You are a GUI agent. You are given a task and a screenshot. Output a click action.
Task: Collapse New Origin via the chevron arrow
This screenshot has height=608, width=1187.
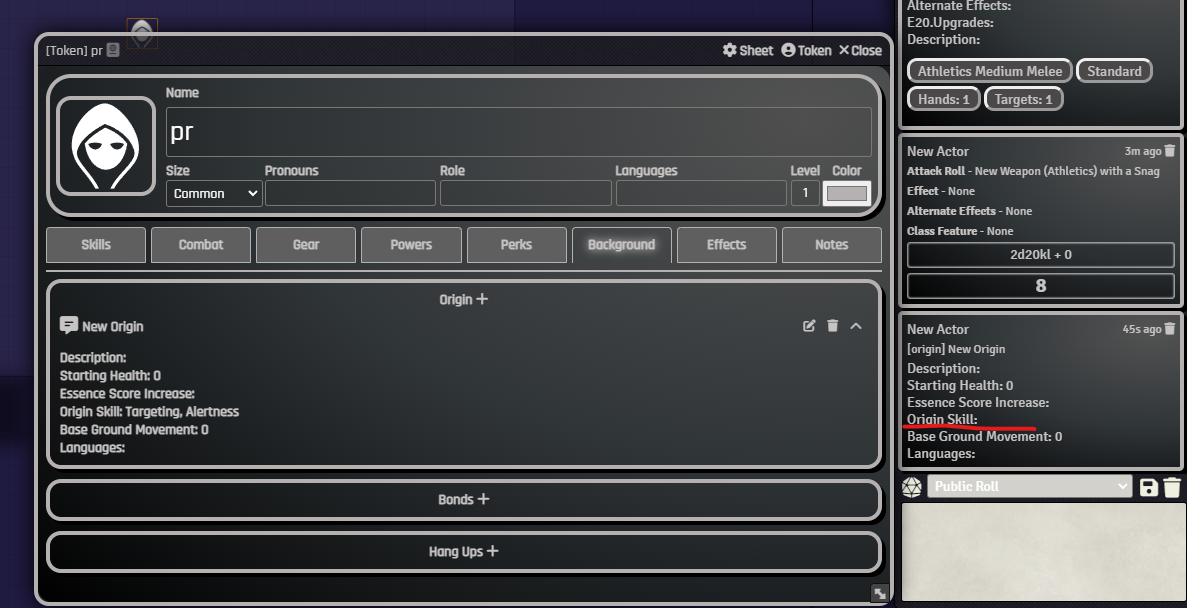click(x=857, y=325)
